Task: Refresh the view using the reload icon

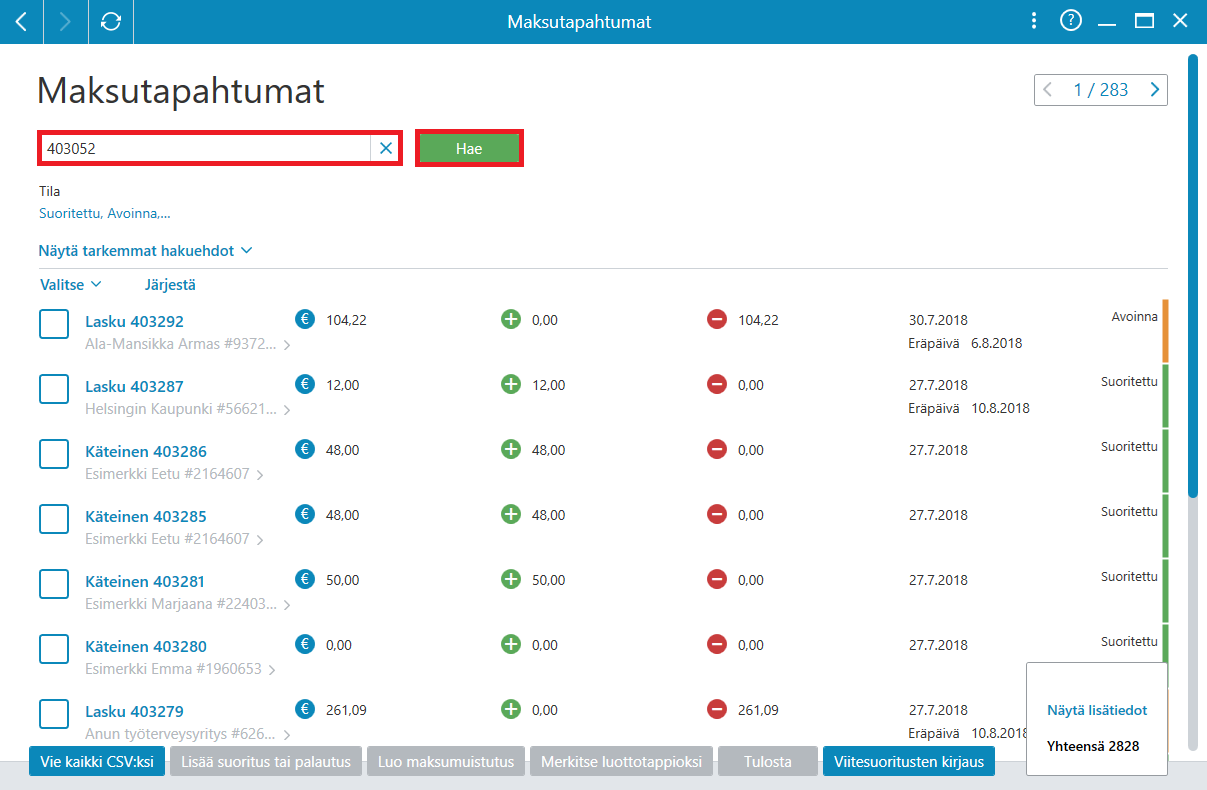Action: [111, 21]
